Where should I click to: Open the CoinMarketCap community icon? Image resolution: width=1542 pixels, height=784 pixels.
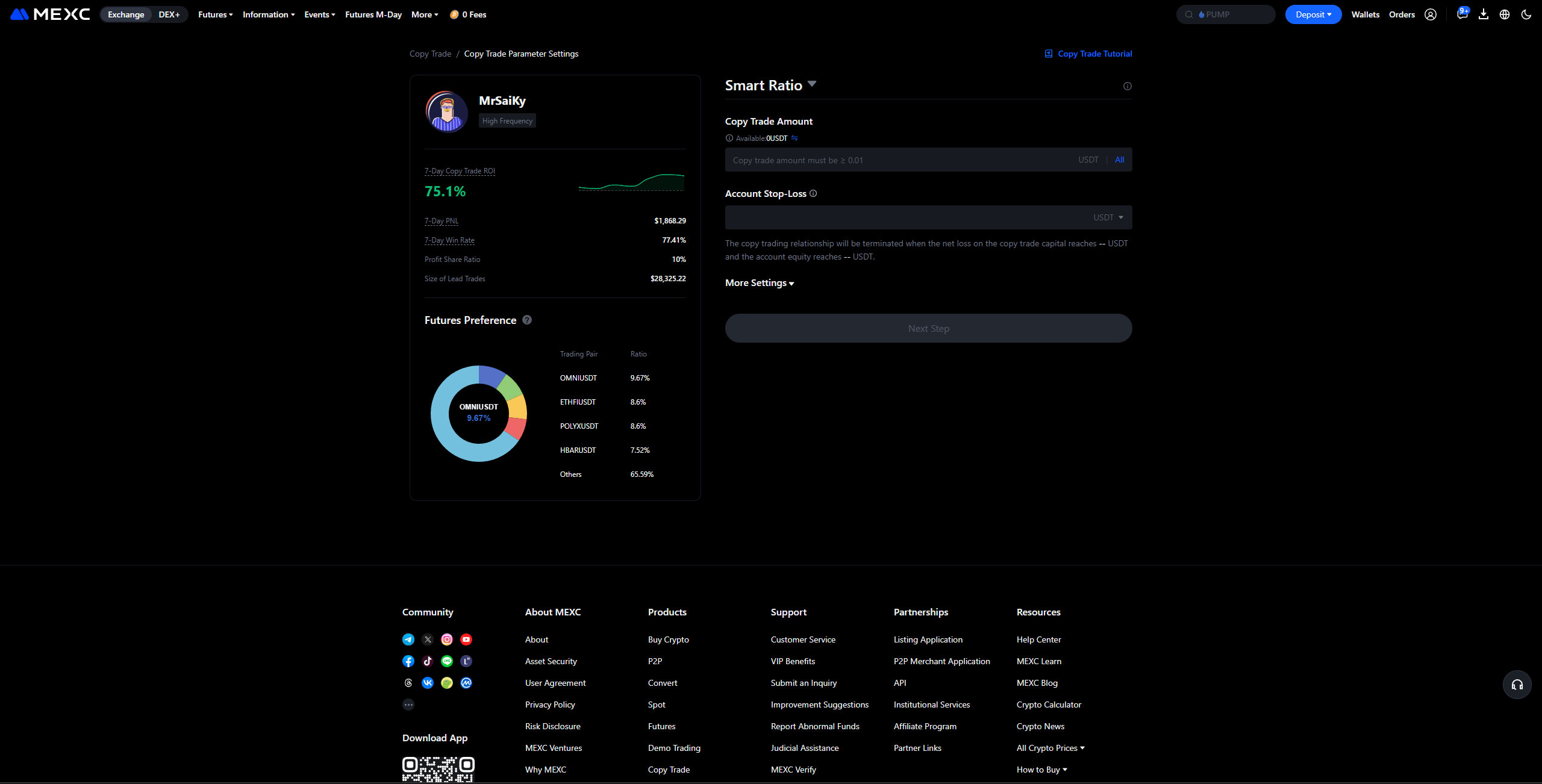click(466, 683)
